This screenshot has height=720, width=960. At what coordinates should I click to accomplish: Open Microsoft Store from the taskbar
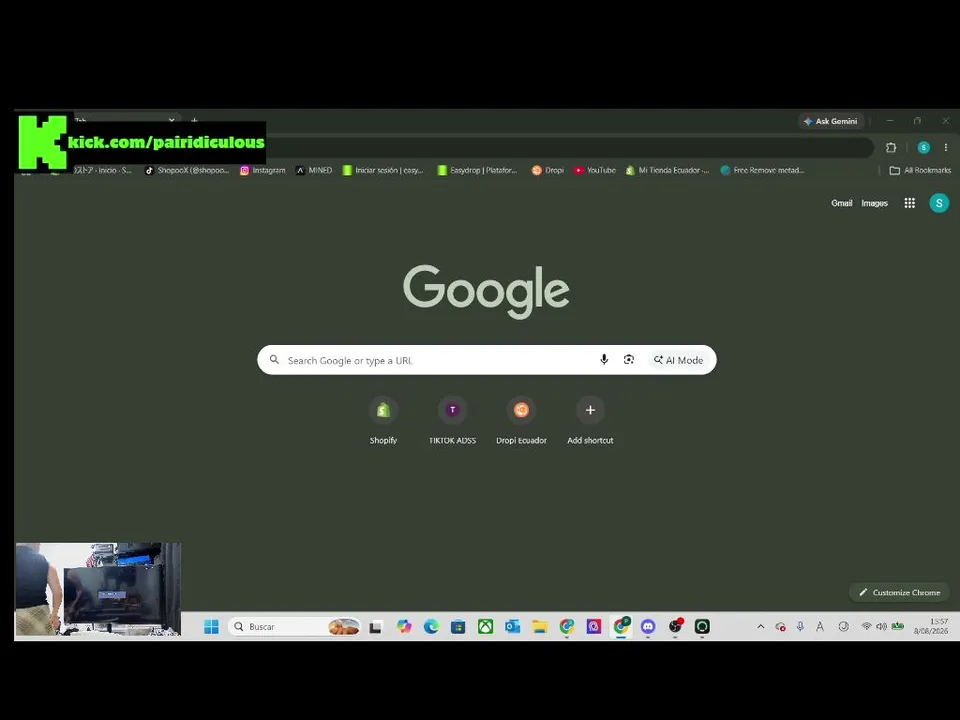pos(458,626)
